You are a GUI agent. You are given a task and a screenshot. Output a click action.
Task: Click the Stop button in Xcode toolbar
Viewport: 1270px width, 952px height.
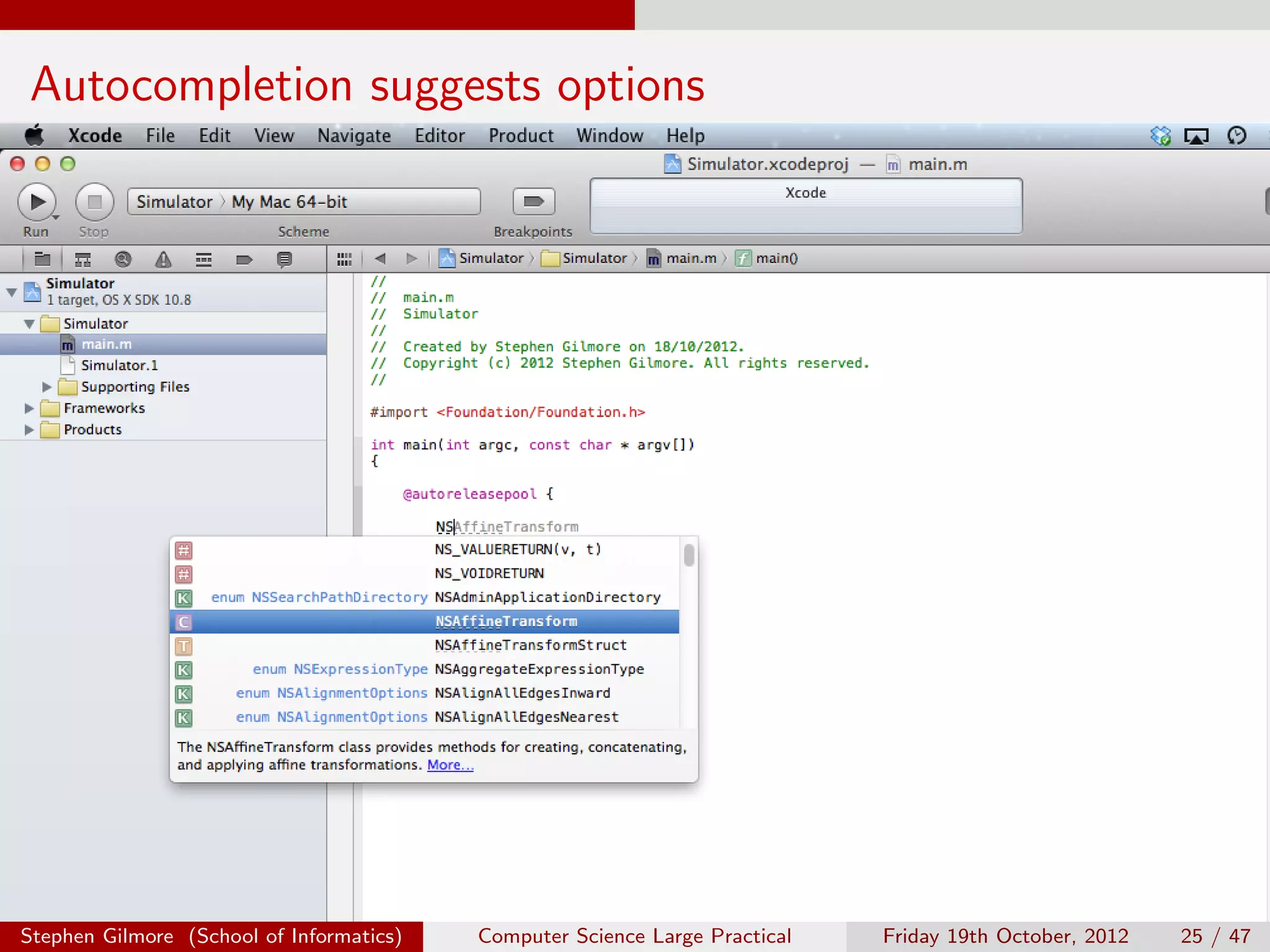click(94, 202)
